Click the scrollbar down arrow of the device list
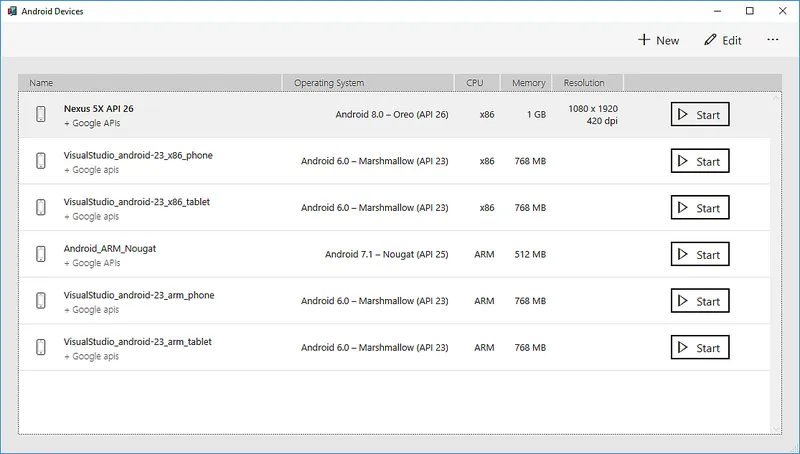The width and height of the screenshot is (800, 454). tap(776, 430)
